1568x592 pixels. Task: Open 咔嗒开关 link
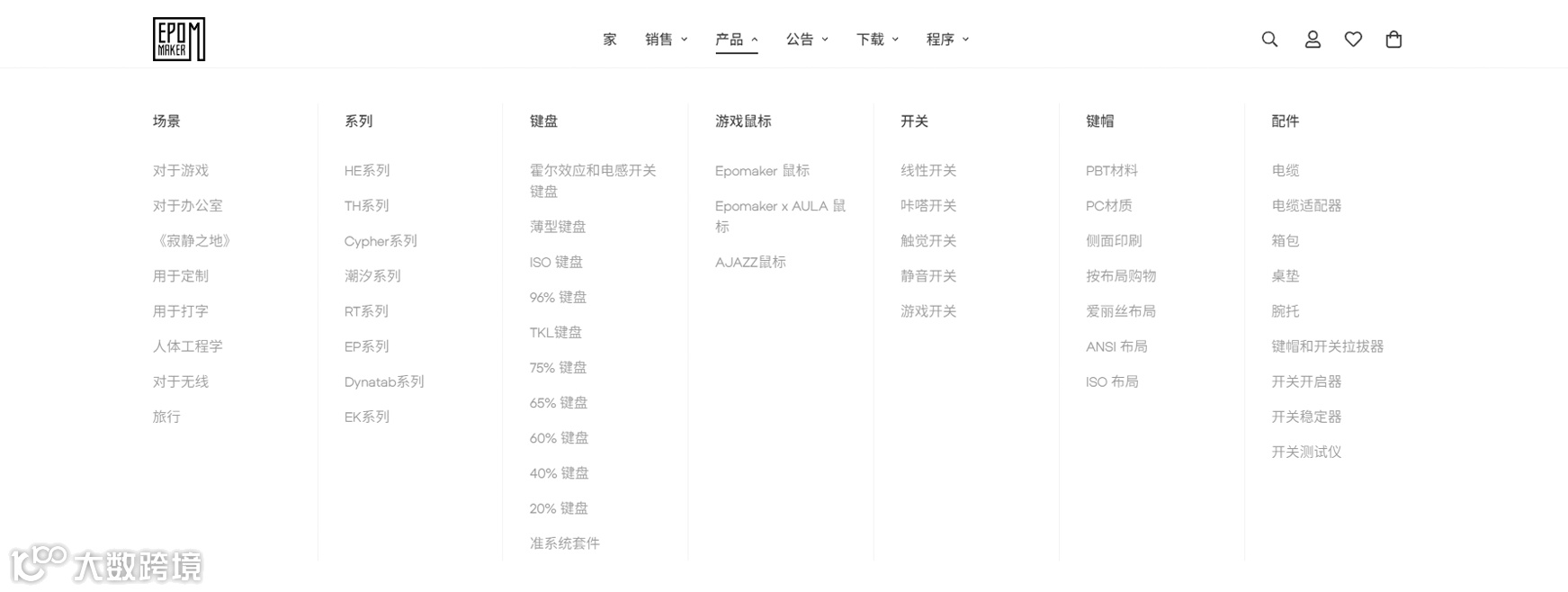click(x=928, y=206)
